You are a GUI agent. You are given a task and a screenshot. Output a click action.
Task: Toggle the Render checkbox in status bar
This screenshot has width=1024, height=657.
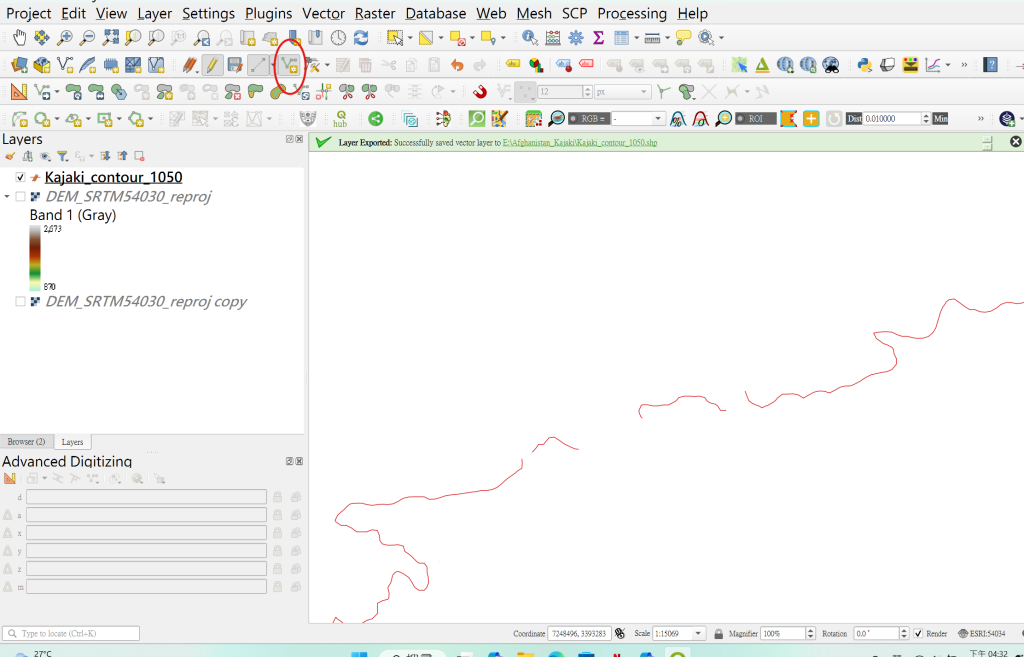pyautogui.click(x=918, y=633)
